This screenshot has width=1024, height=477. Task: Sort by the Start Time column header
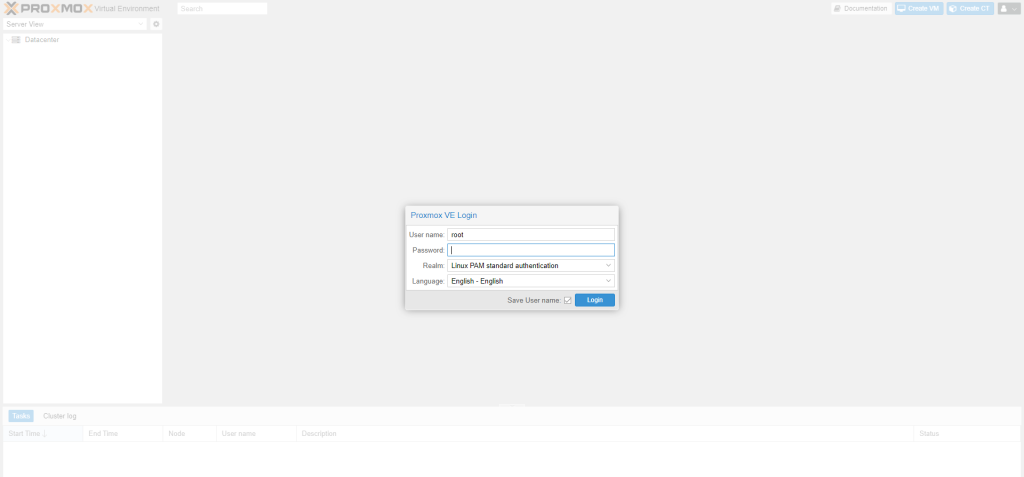point(28,434)
